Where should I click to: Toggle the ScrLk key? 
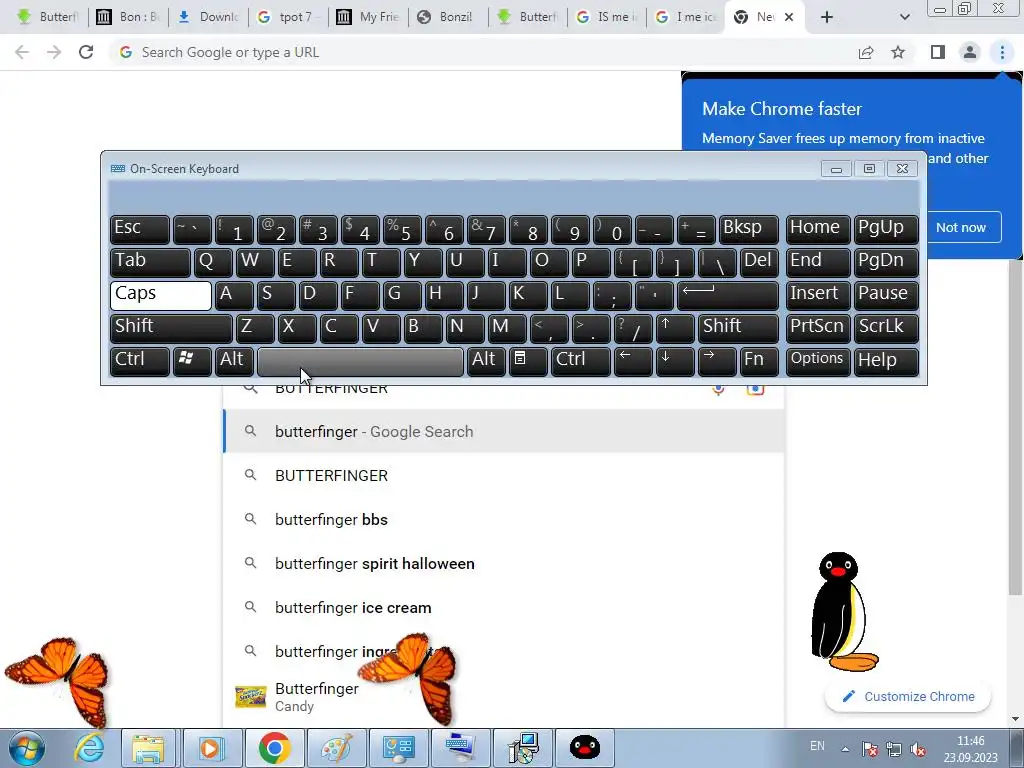pyautogui.click(x=886, y=328)
